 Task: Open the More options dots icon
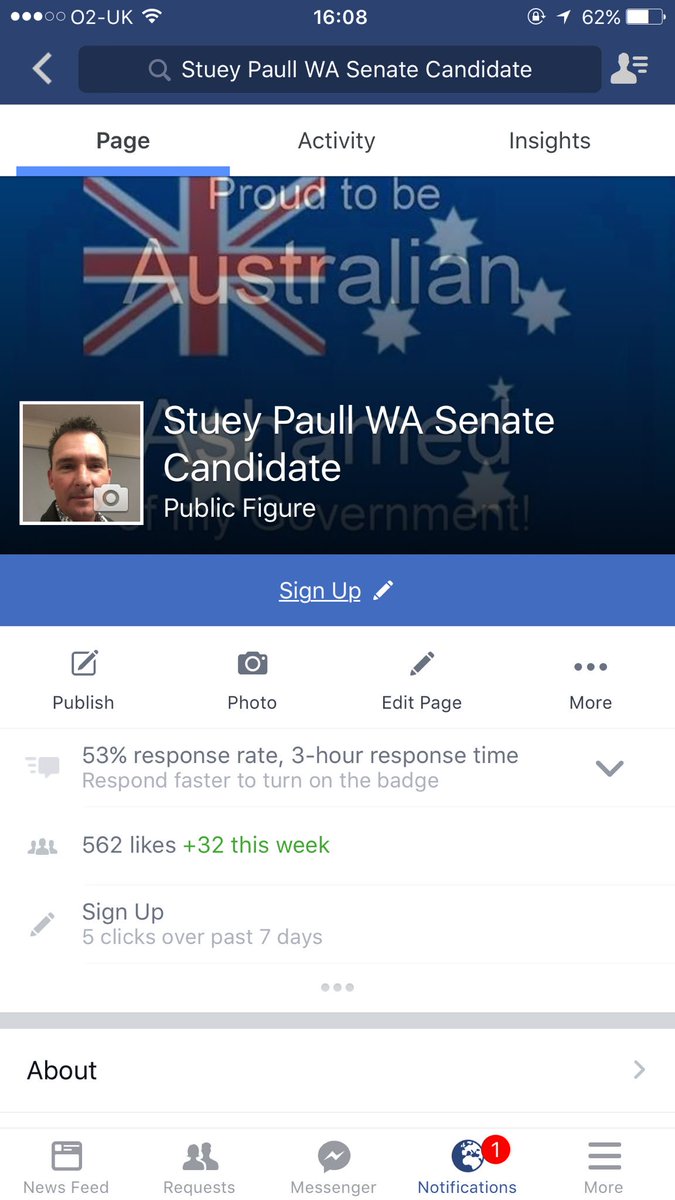coord(590,667)
